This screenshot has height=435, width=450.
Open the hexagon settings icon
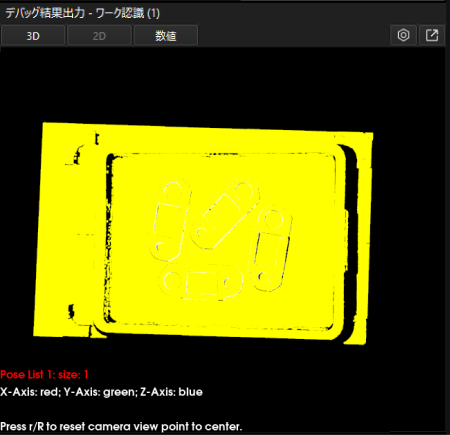tap(403, 35)
